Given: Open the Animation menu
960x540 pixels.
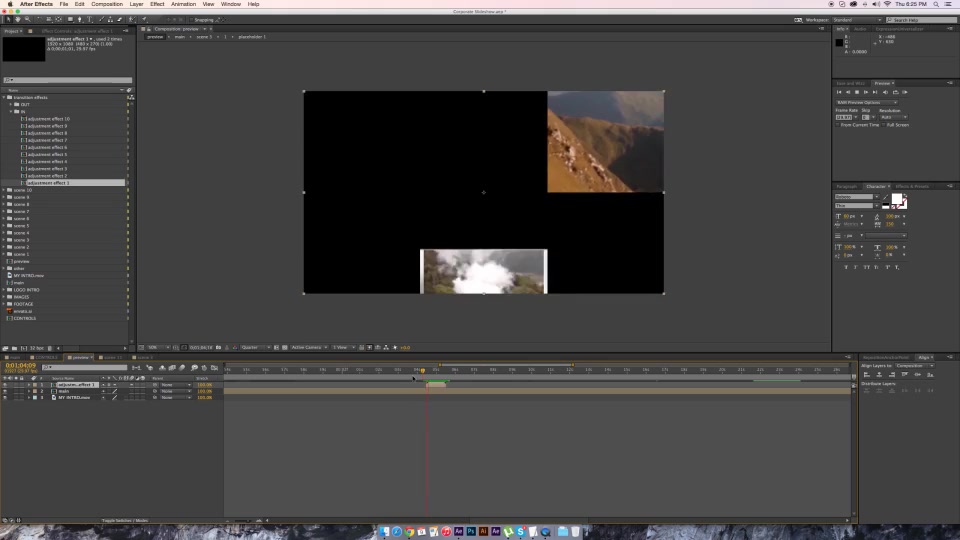Looking at the screenshot, I should pyautogui.click(x=183, y=4).
